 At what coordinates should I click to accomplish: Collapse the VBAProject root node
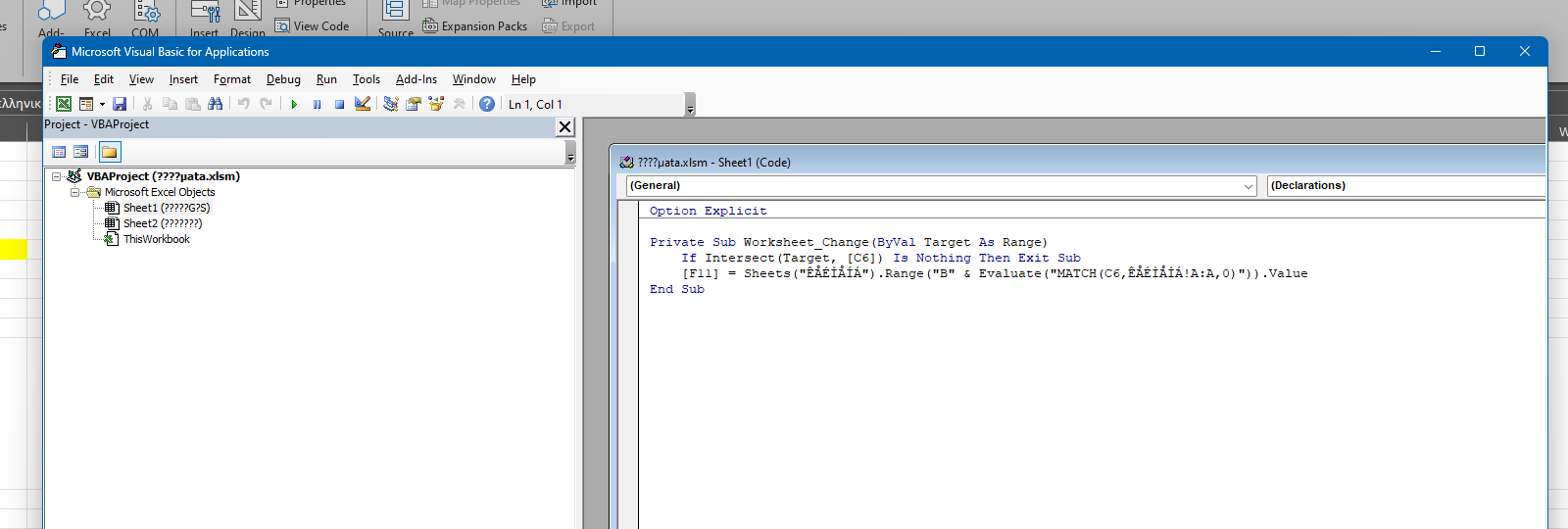pyautogui.click(x=57, y=176)
